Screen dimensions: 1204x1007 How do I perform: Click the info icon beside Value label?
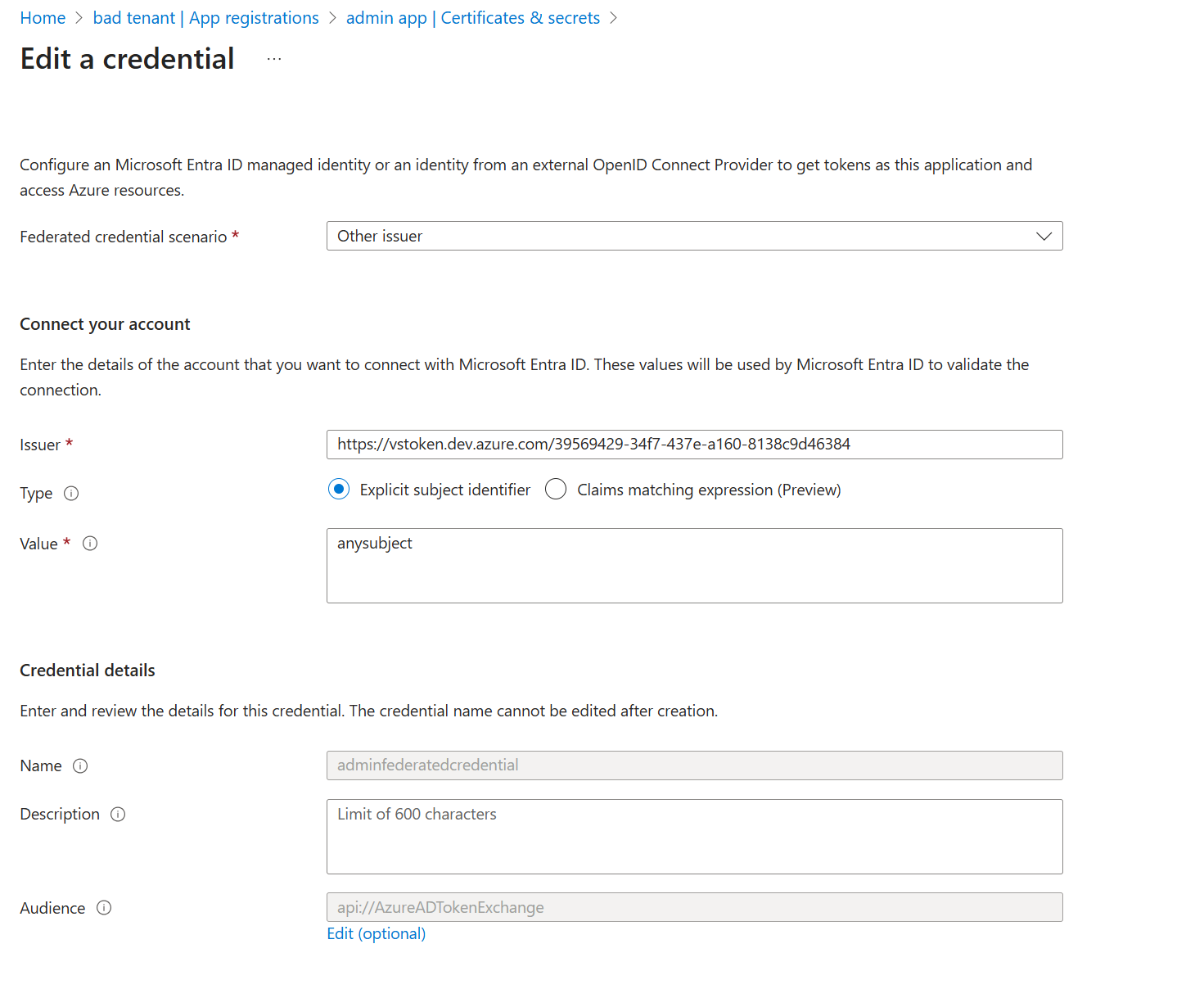point(90,544)
